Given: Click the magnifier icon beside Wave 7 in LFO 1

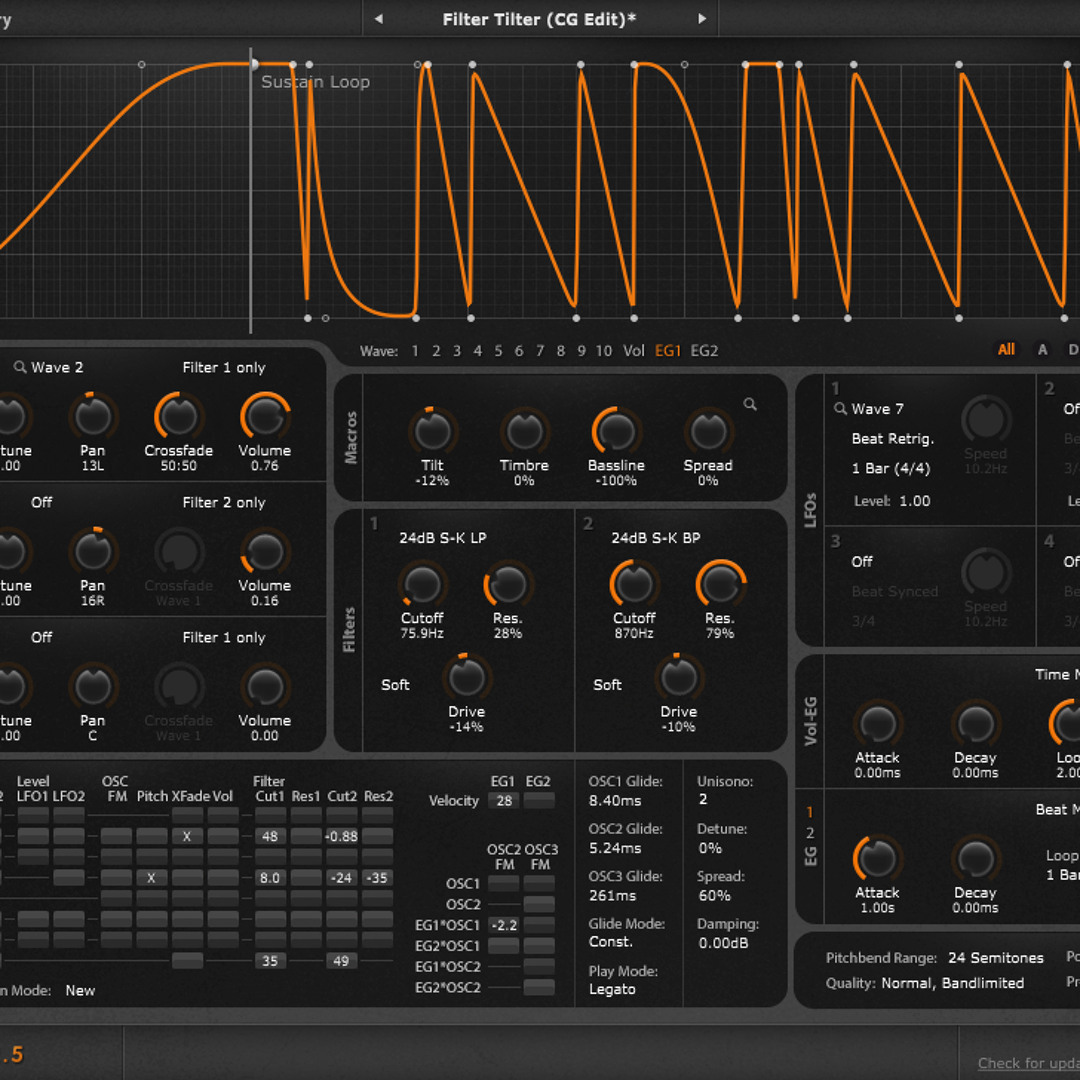Looking at the screenshot, I should click(x=840, y=409).
